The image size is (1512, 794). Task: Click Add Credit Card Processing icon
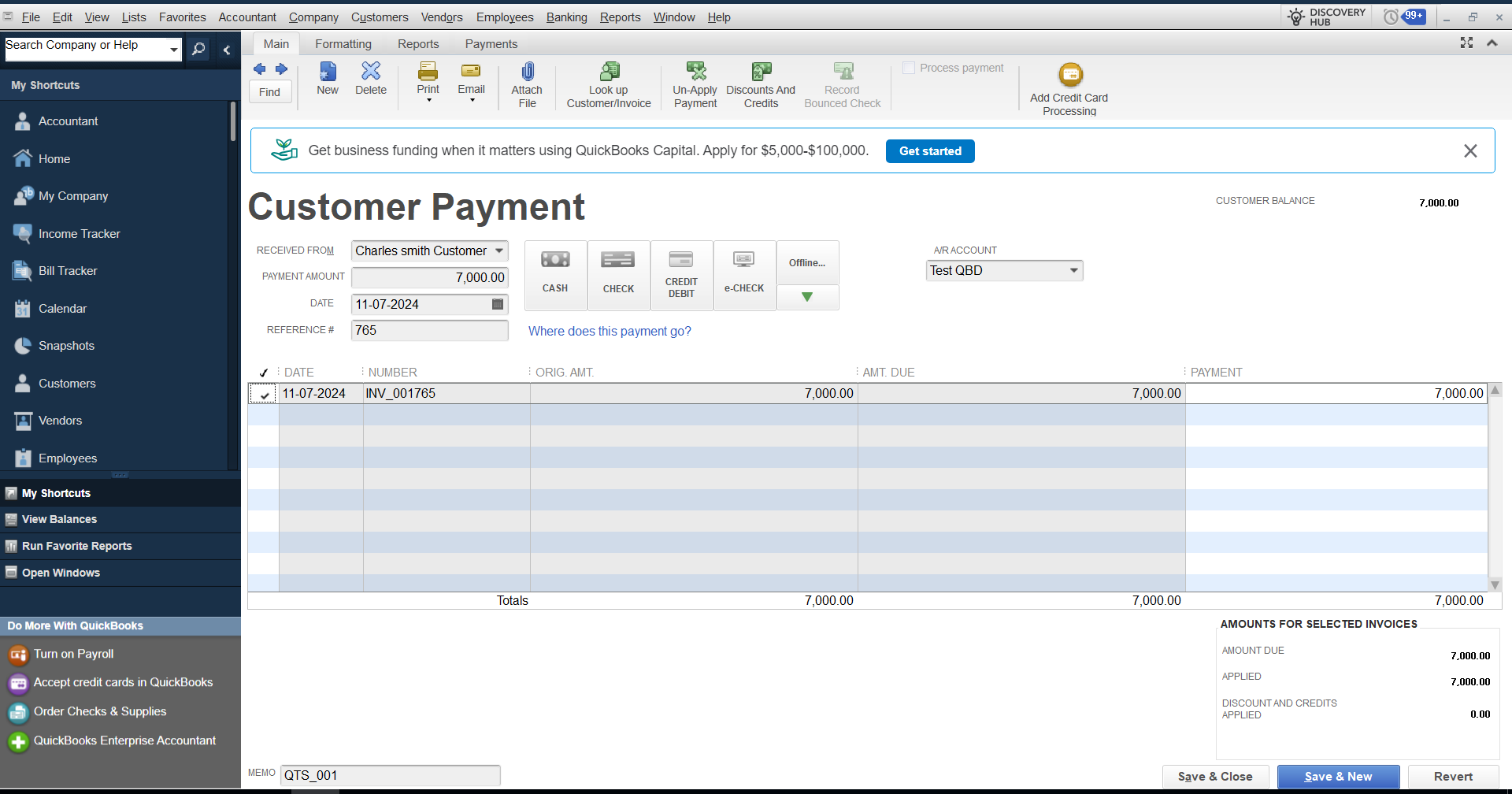click(x=1069, y=75)
